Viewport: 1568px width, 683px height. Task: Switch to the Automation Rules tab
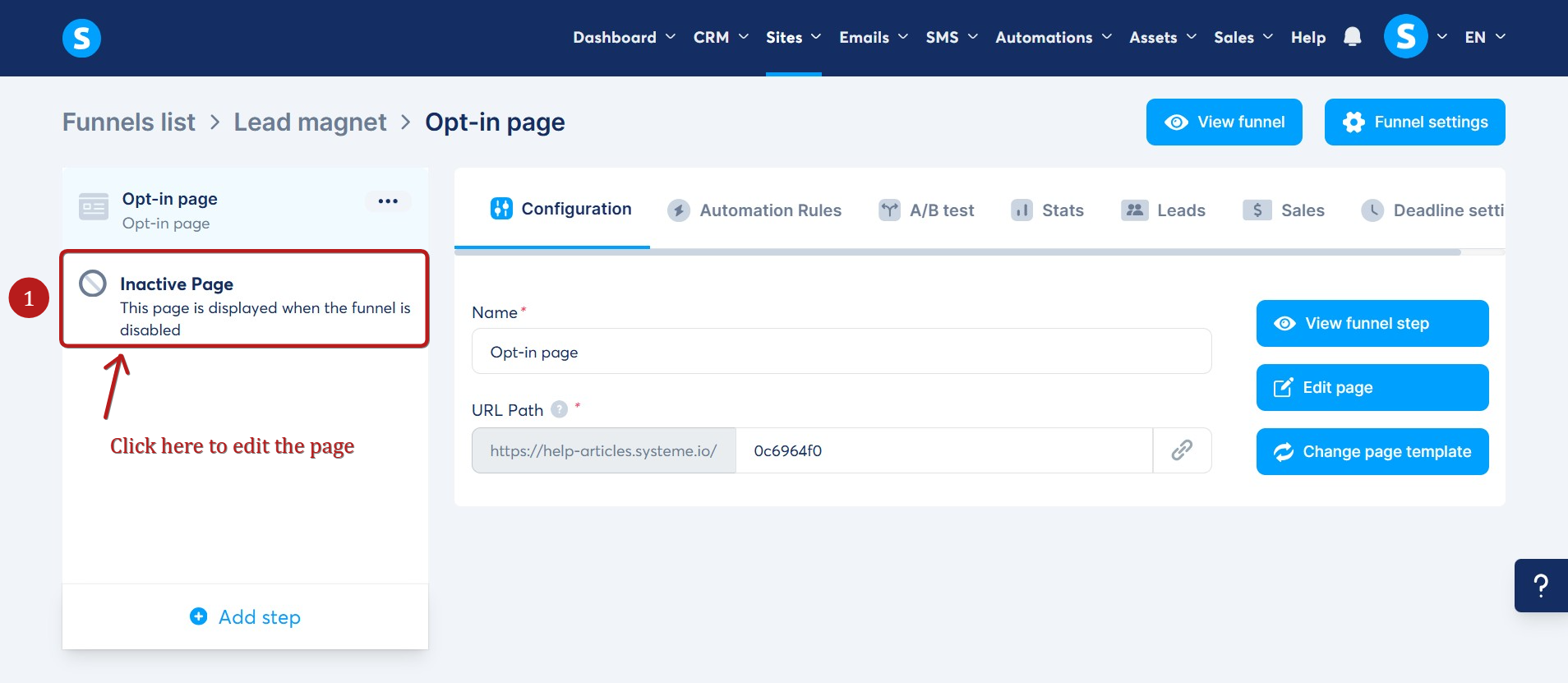tap(754, 210)
